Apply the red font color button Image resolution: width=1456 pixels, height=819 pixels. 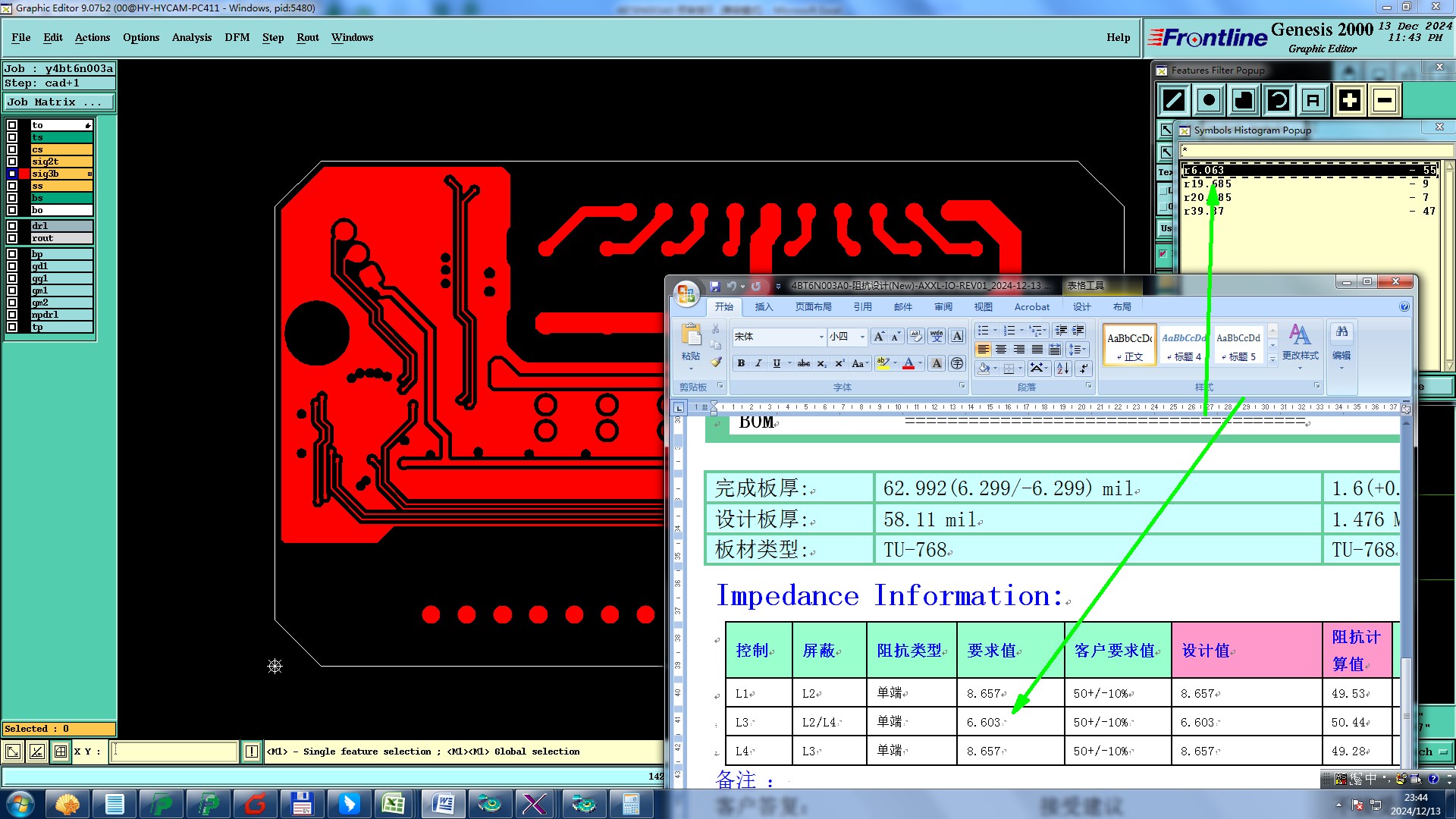pyautogui.click(x=908, y=363)
